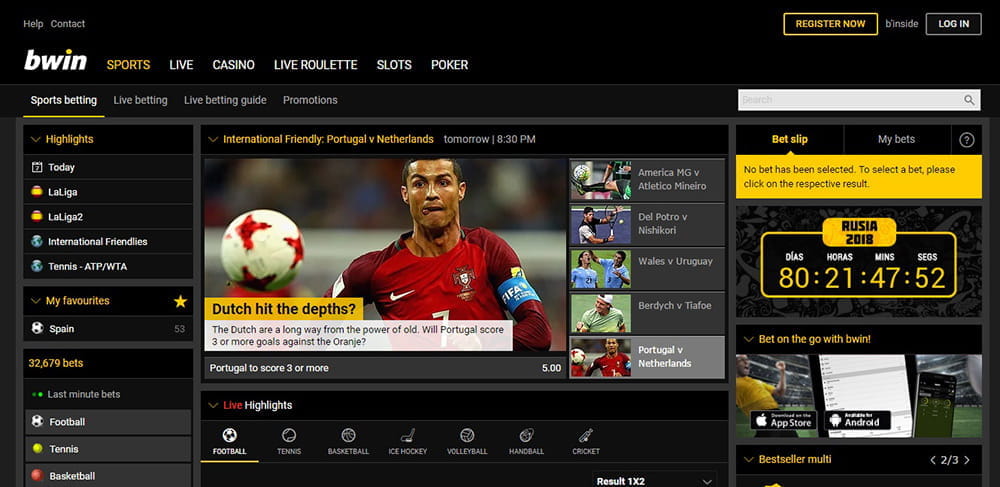
Task: Switch to the Sports betting tab
Action: click(x=64, y=100)
